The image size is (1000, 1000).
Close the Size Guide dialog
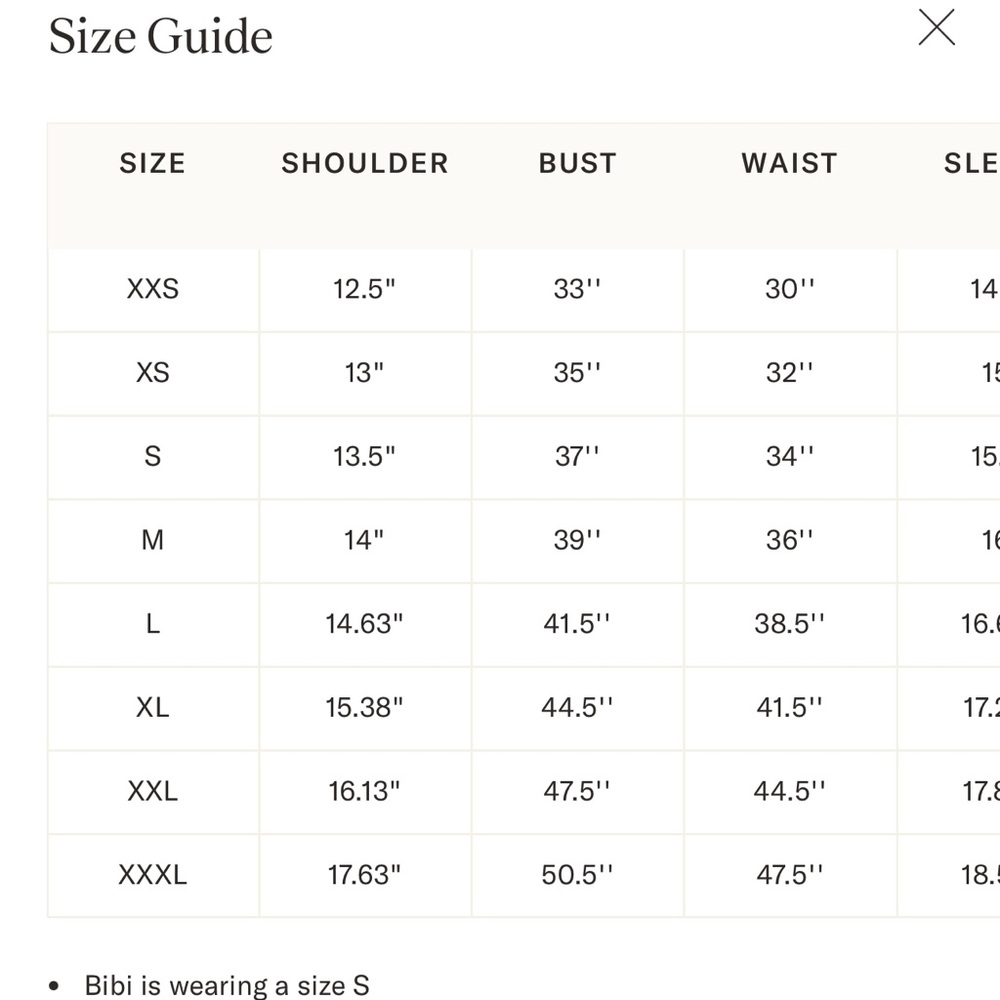click(936, 27)
